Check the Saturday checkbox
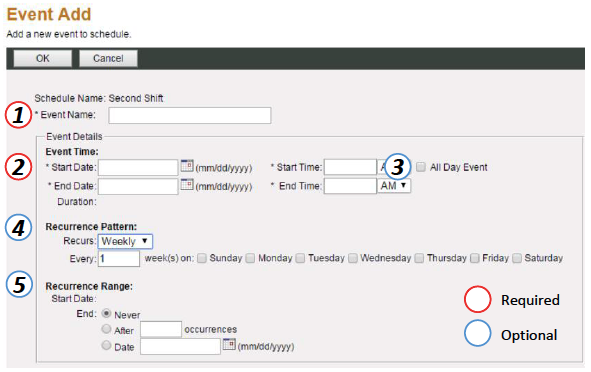This screenshot has height=372, width=591. 518,258
